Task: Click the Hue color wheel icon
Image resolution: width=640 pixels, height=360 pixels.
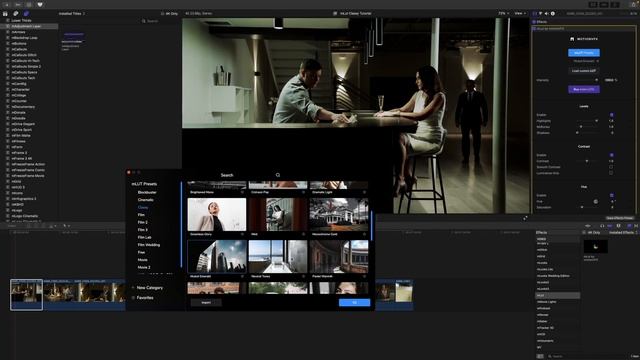Action: click(596, 202)
